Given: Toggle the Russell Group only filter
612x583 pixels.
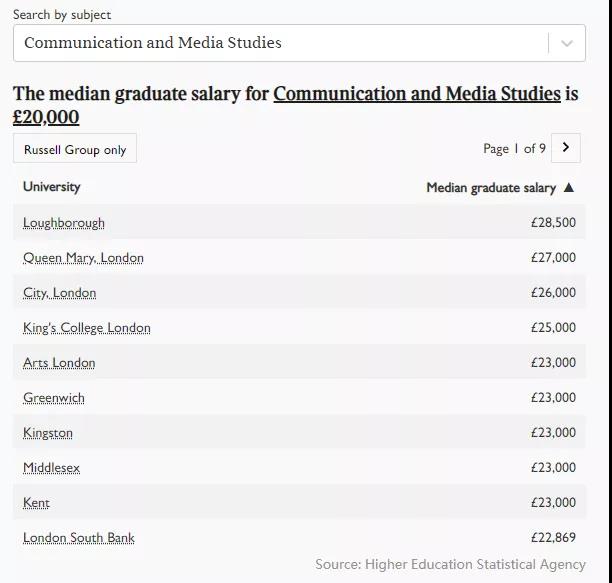Looking at the screenshot, I should 75,149.
